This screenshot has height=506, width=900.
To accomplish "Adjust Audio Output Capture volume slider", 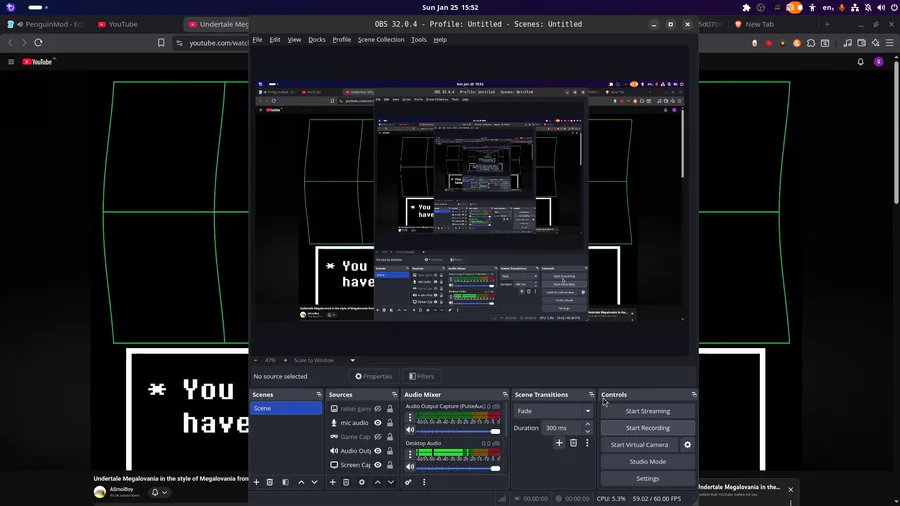I will 459,431.
